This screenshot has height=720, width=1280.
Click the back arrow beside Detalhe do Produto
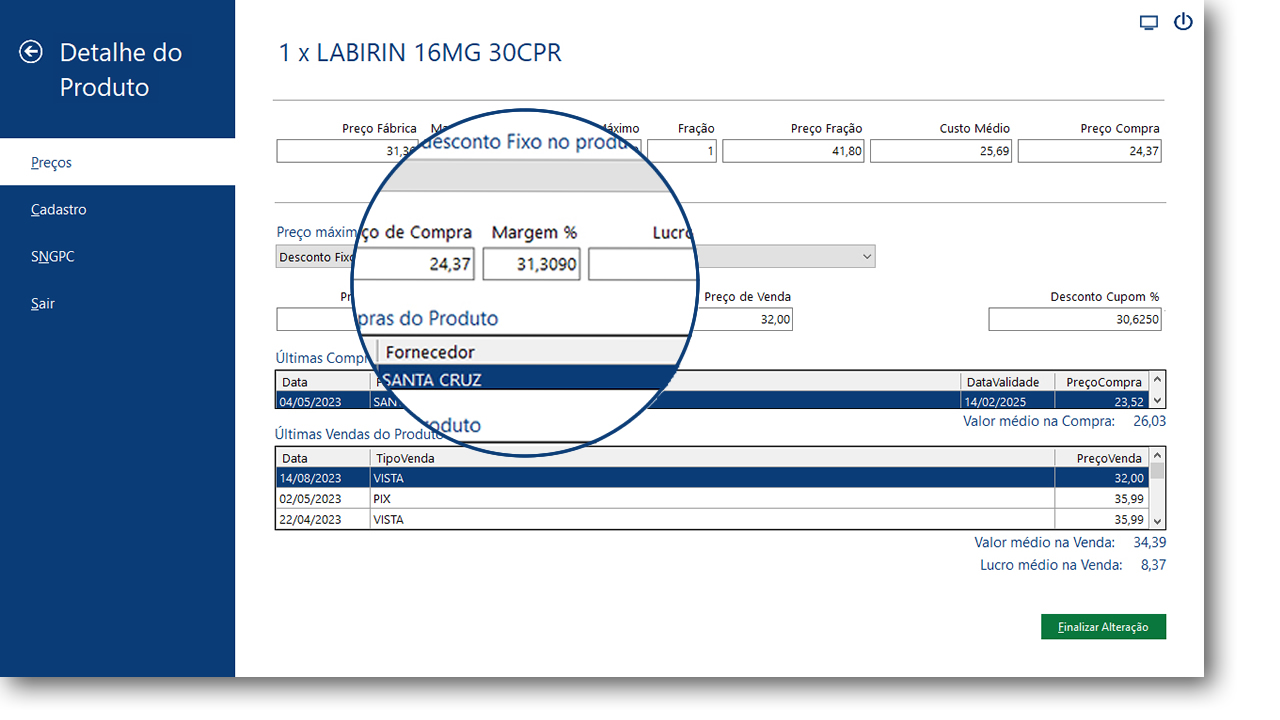click(31, 51)
